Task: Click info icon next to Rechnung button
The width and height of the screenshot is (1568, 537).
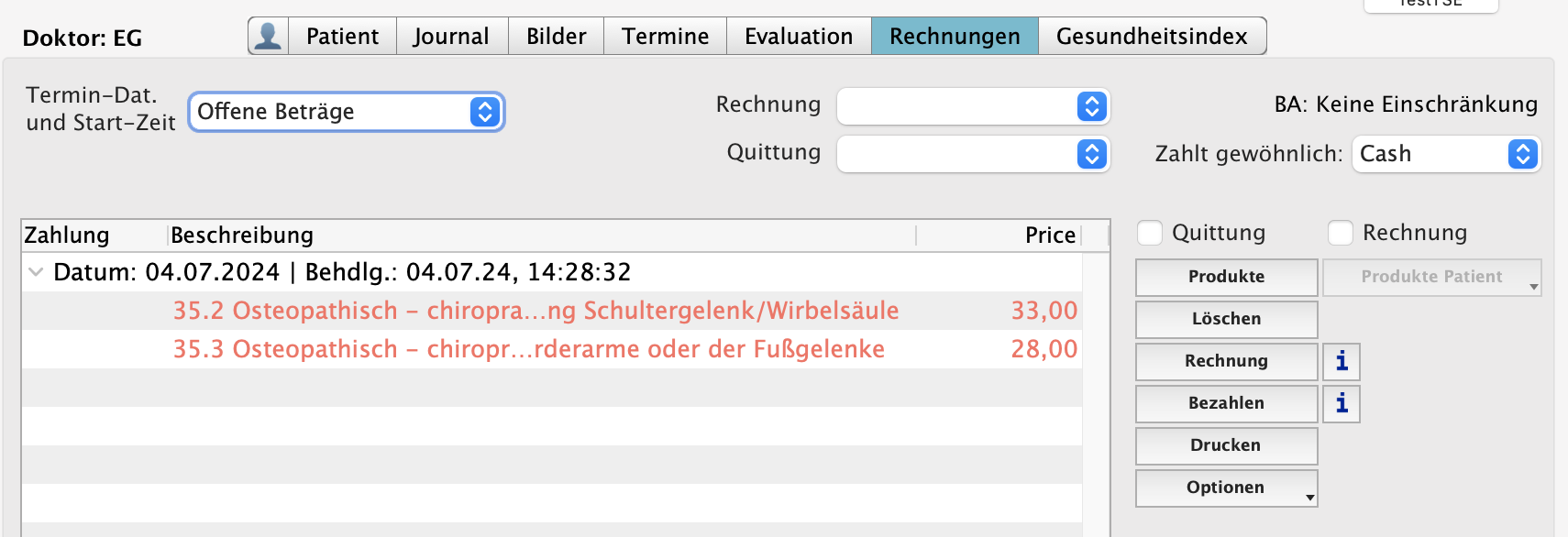Action: tap(1341, 361)
